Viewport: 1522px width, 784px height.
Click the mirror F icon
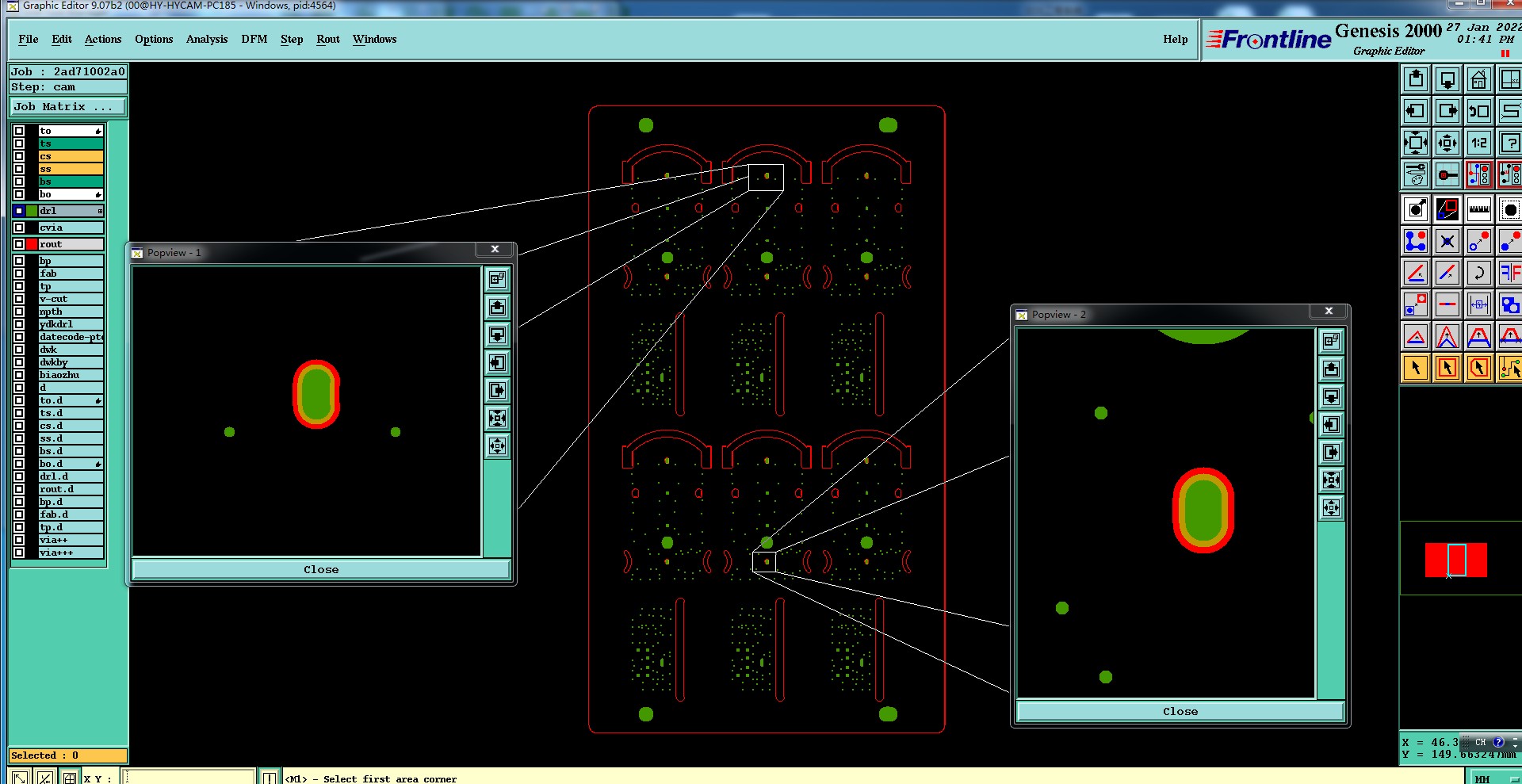coord(1509,273)
